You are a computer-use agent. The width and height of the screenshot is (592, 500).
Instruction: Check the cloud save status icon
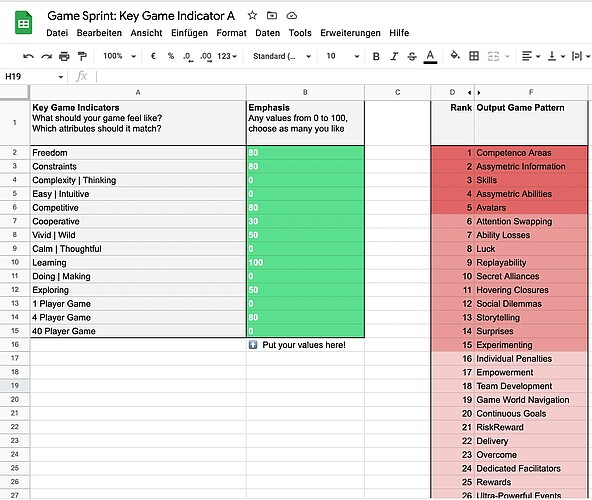pyautogui.click(x=291, y=15)
